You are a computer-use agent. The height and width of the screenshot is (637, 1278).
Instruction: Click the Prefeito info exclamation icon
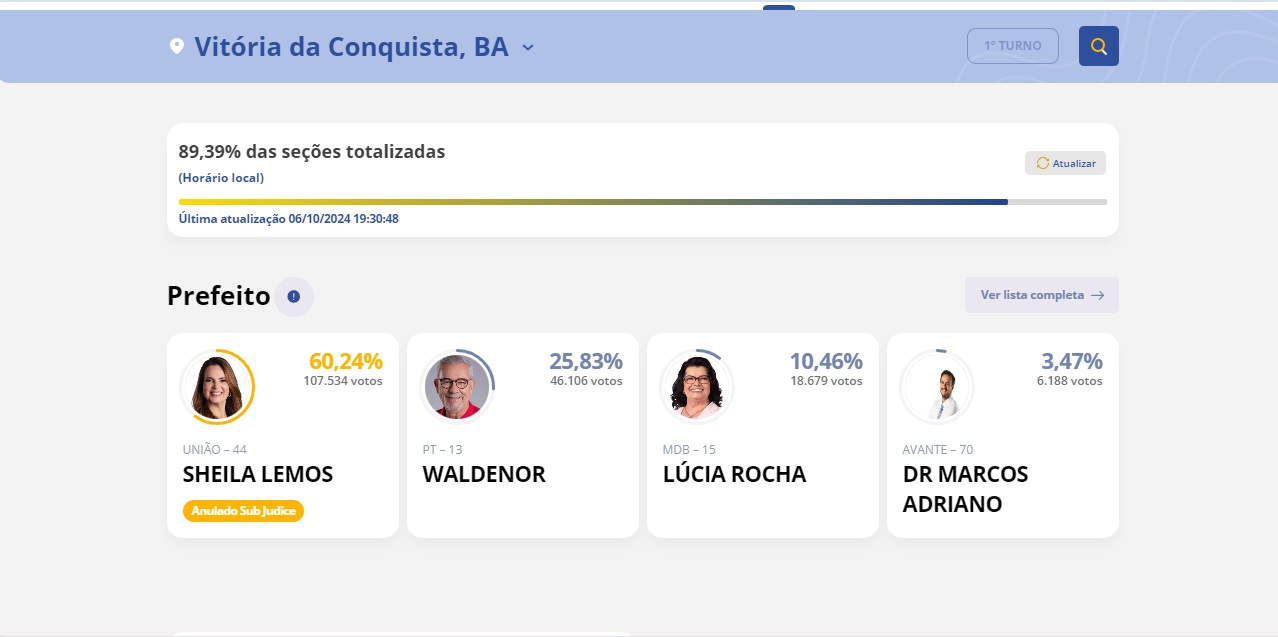pyautogui.click(x=294, y=297)
